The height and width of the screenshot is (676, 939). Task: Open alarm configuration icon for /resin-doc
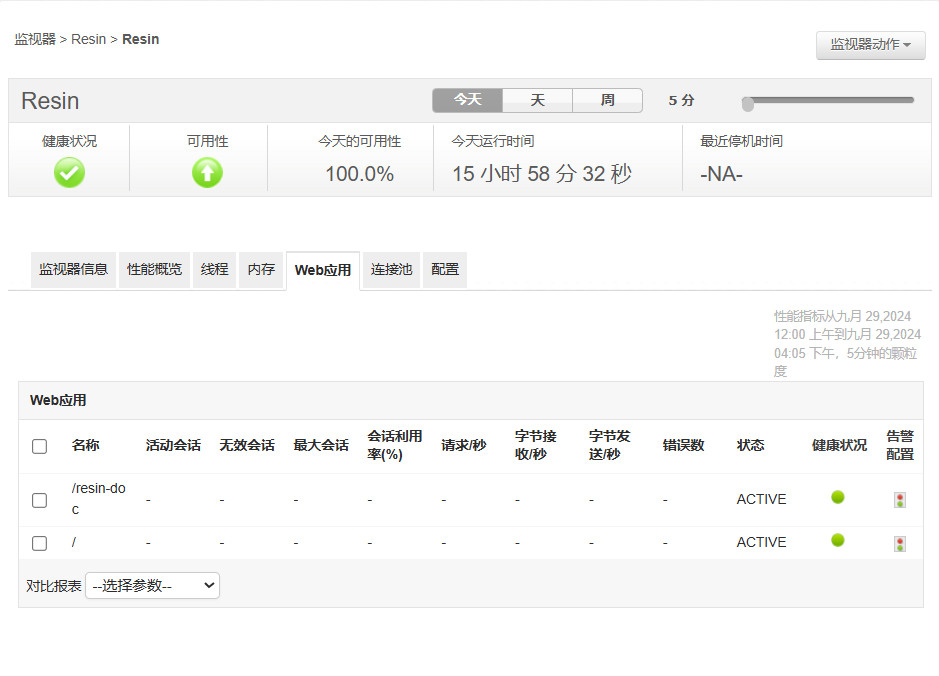(x=900, y=500)
